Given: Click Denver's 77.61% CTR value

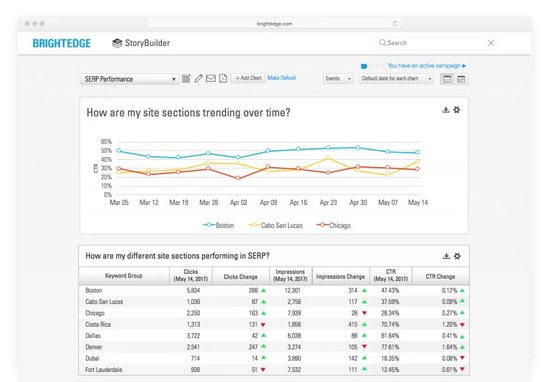Looking at the screenshot, I should [390, 347].
